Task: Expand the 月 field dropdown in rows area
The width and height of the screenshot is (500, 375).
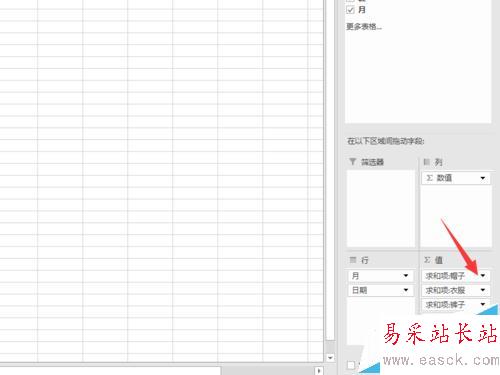Action: 406,276
